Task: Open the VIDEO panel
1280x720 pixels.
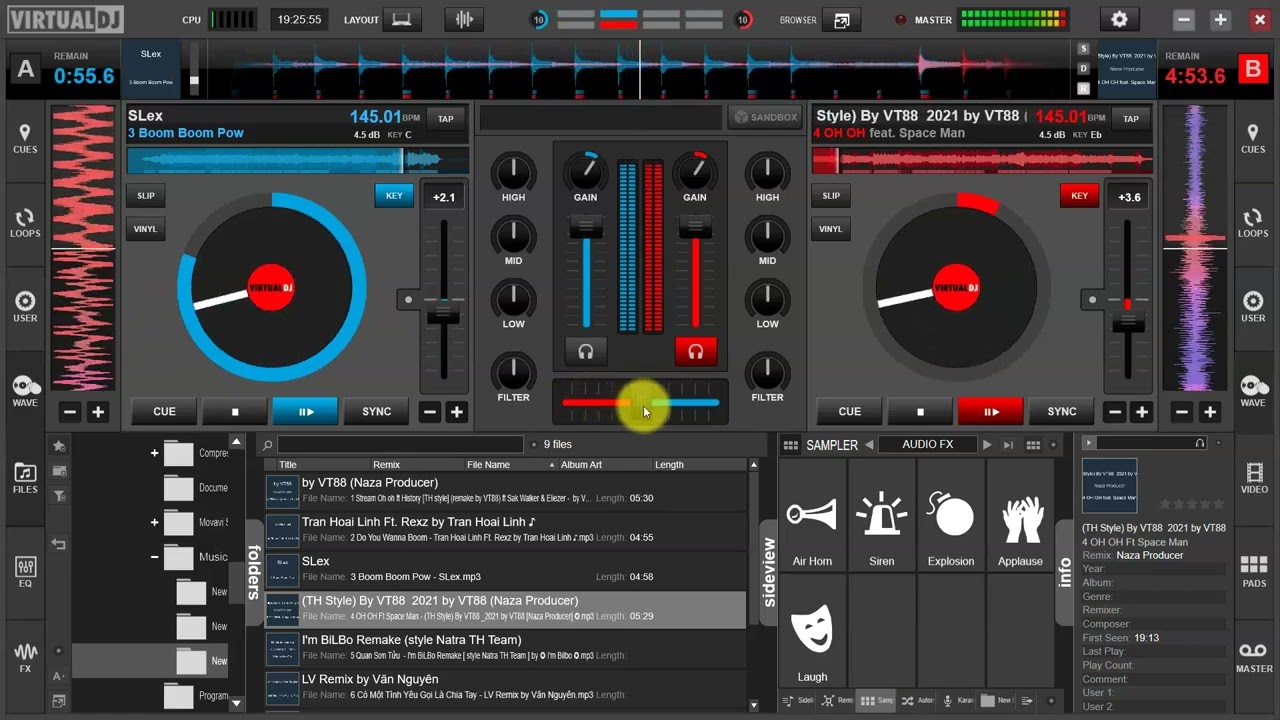Action: click(x=1253, y=478)
